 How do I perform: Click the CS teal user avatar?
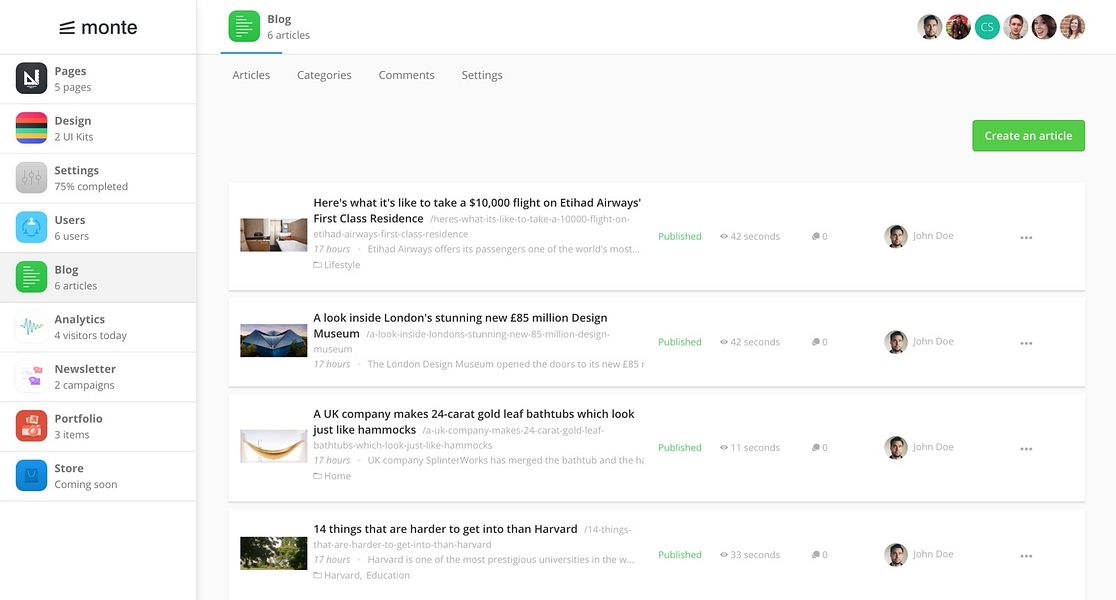(x=986, y=27)
